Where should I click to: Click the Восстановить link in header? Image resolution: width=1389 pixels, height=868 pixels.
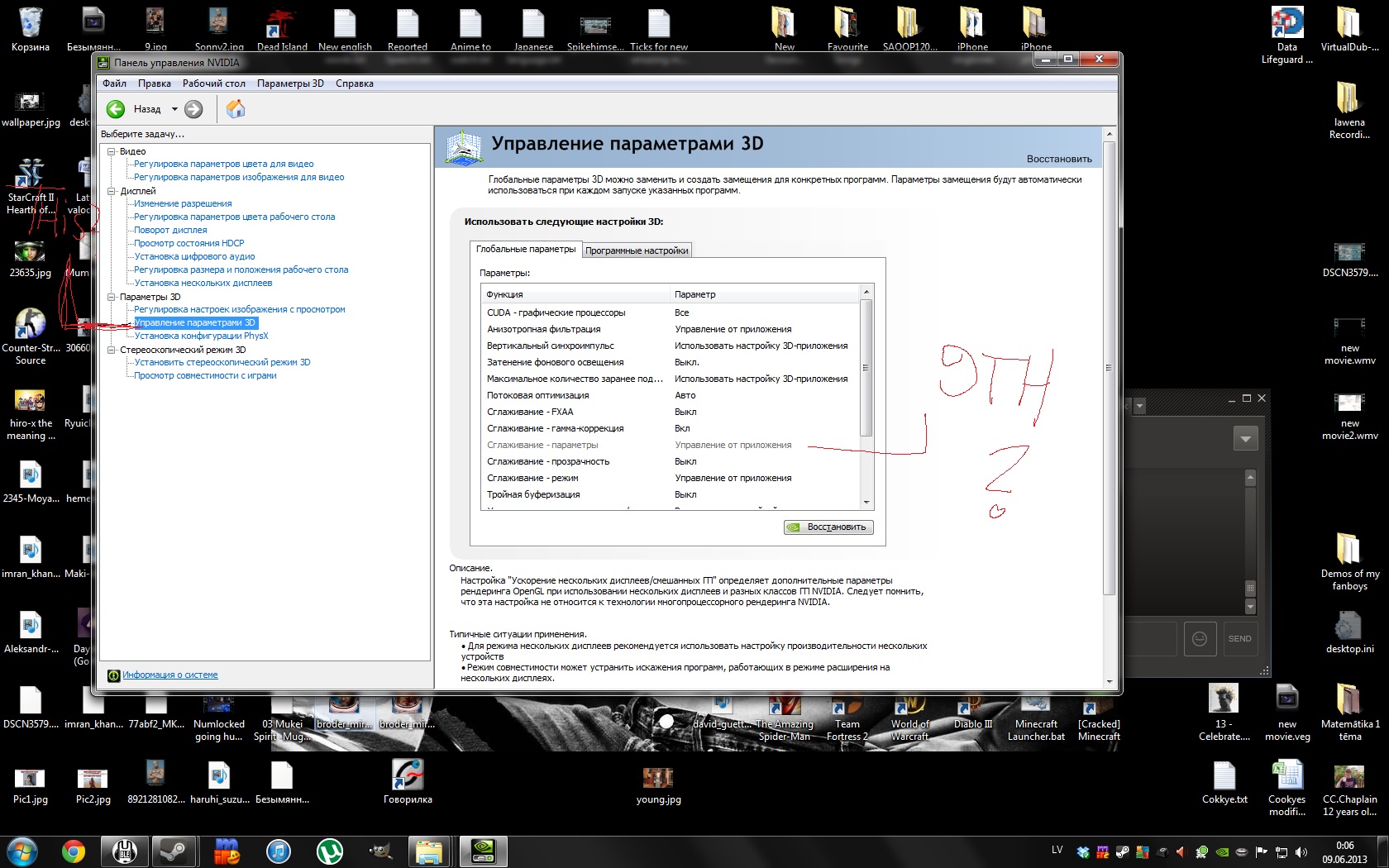pyautogui.click(x=1059, y=159)
